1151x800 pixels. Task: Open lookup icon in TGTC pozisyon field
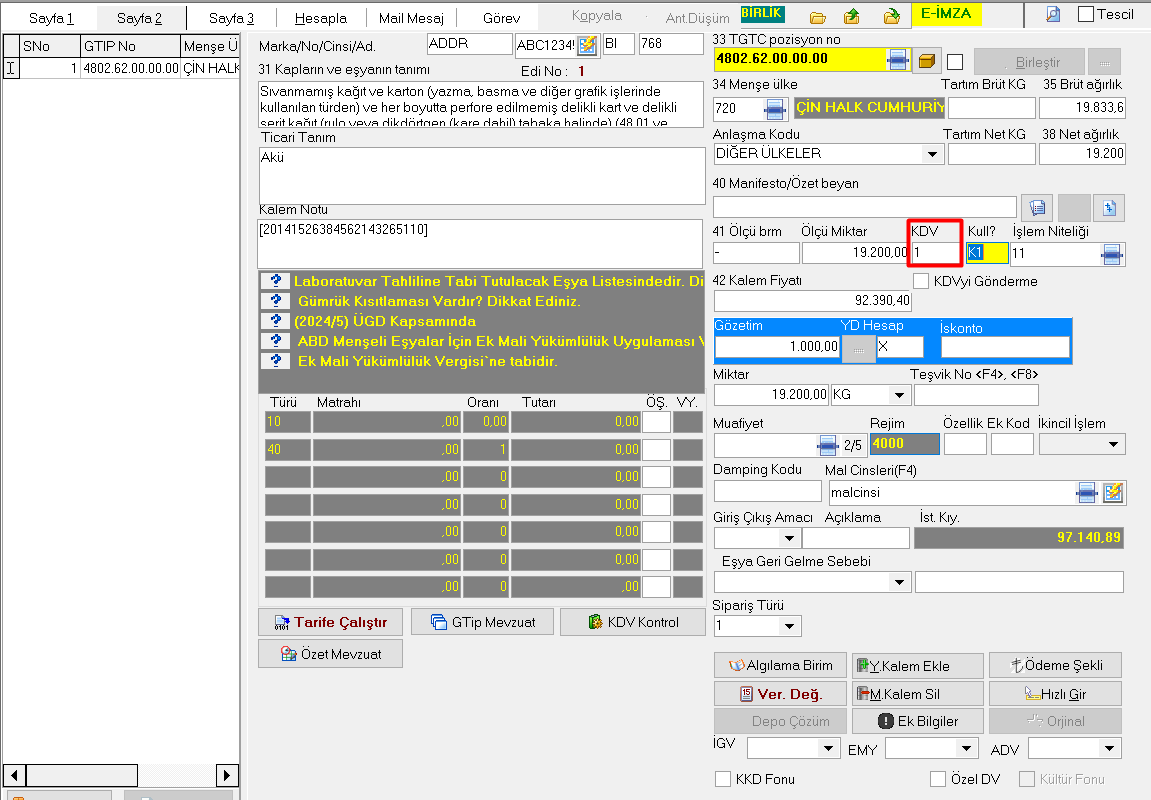(898, 59)
